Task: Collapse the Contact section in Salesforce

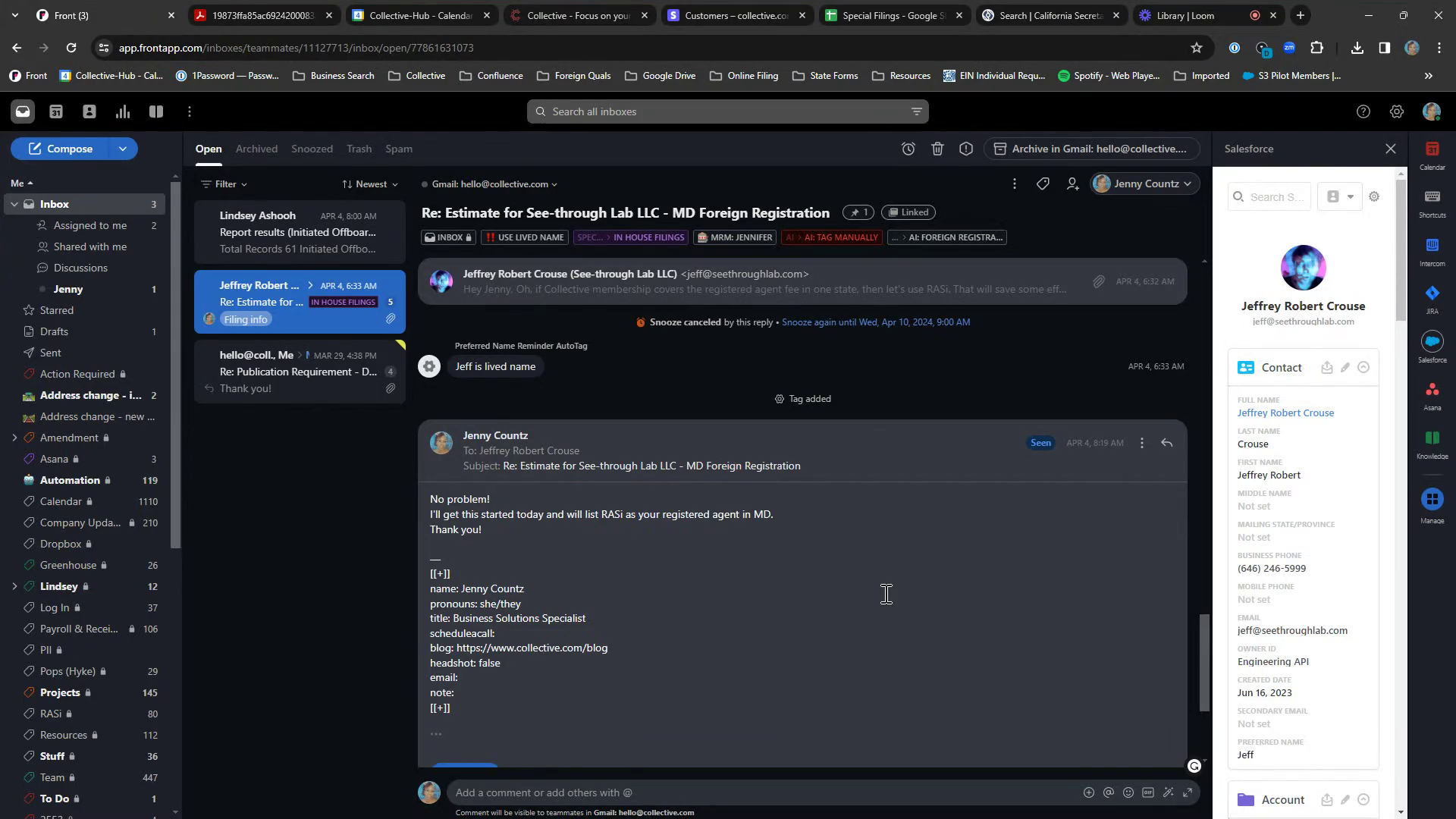Action: (x=1363, y=368)
